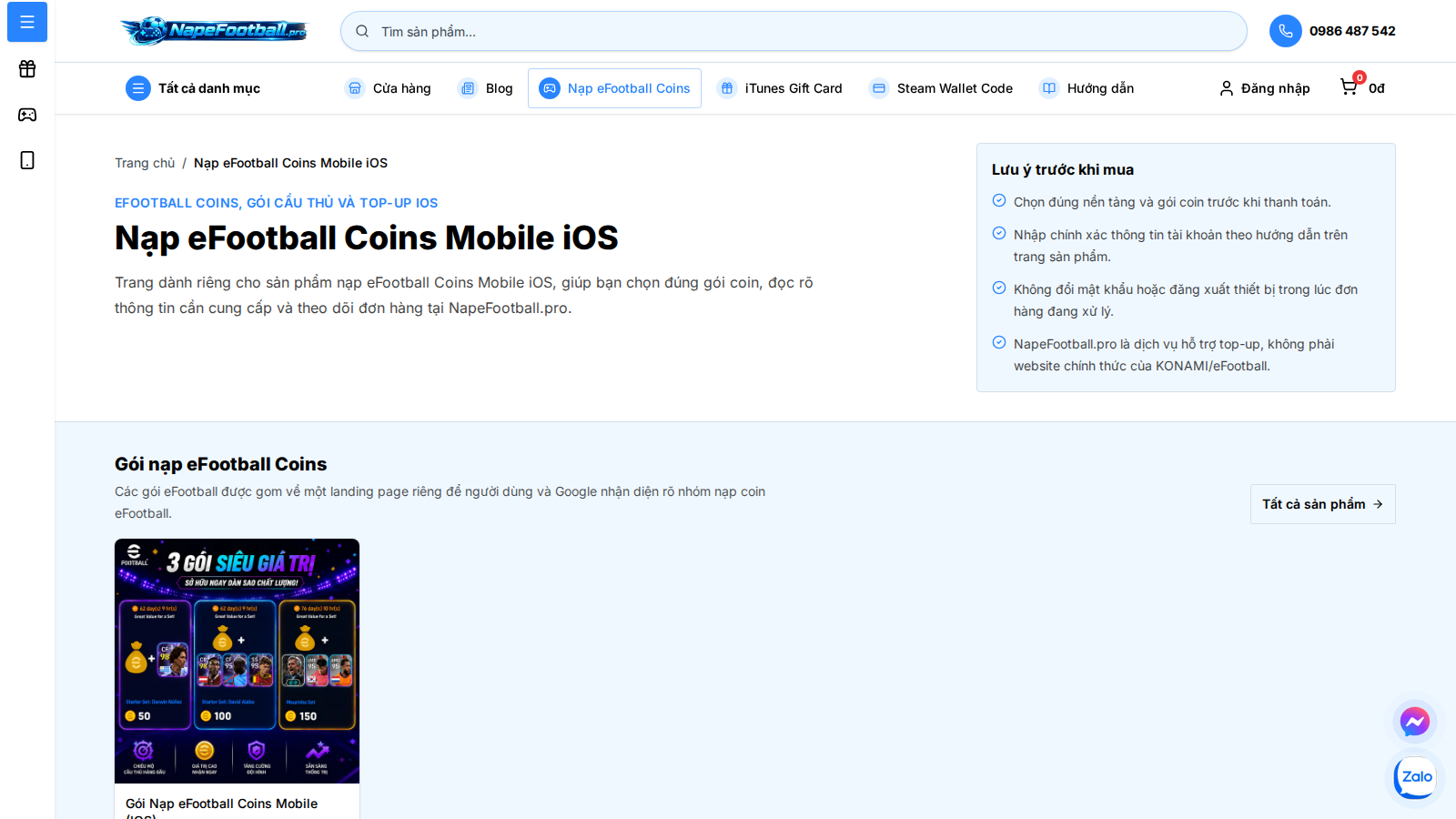
Task: Click the book icon beside Hướng dẫn
Action: click(1049, 88)
